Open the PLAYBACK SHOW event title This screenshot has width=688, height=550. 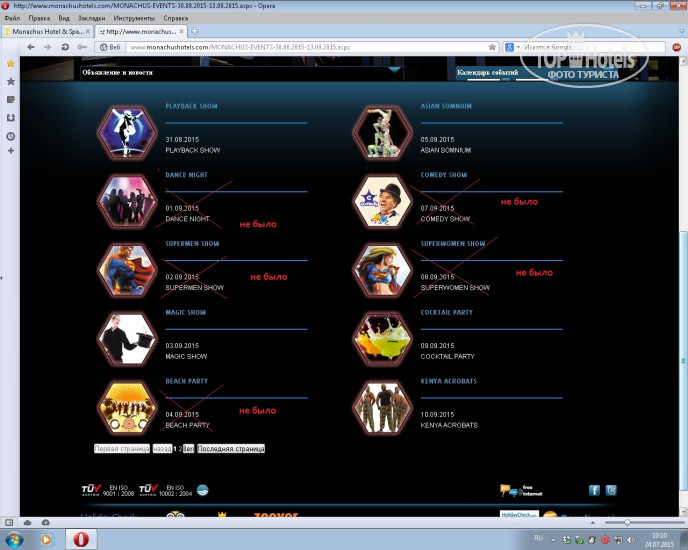click(x=191, y=106)
